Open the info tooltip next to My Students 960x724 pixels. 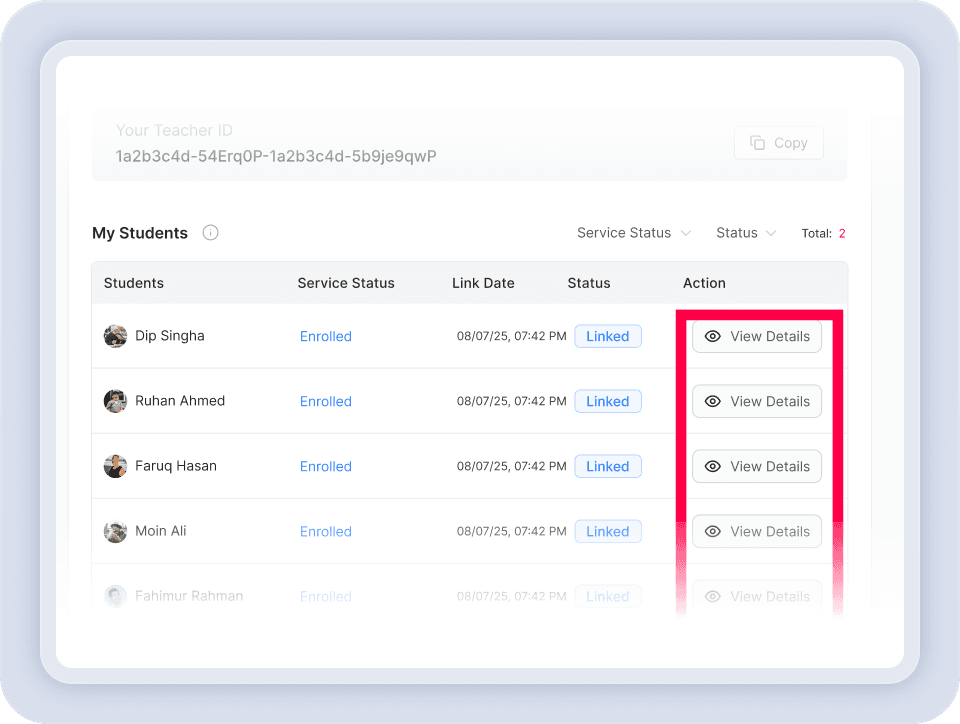tap(210, 232)
